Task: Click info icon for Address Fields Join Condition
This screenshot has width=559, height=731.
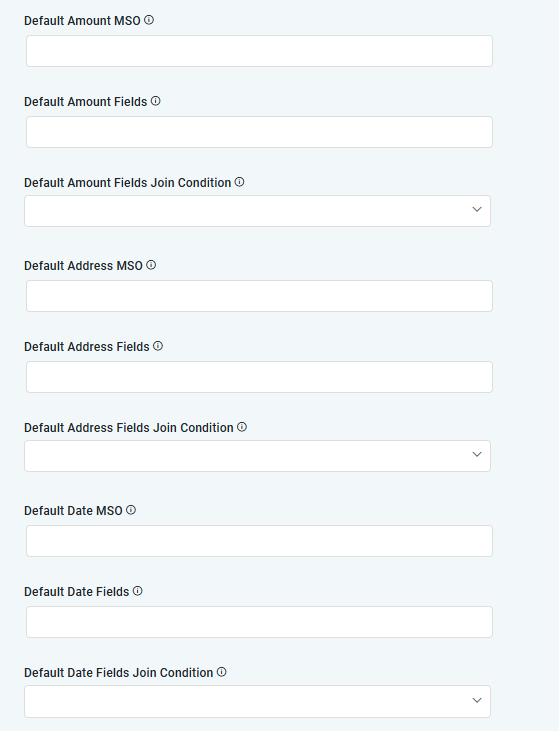Action: [242, 428]
